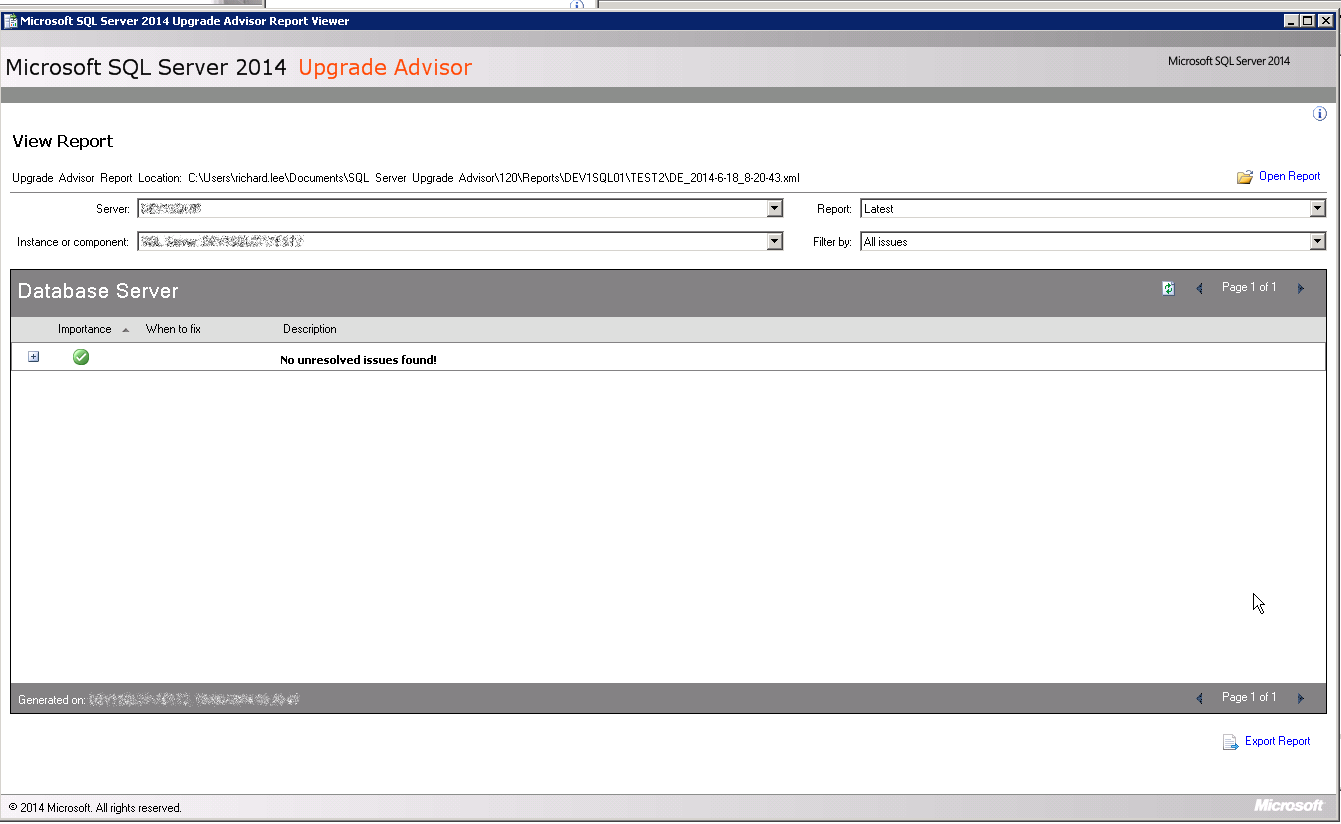Click the top Page 1 of 1 label

coord(1249,287)
